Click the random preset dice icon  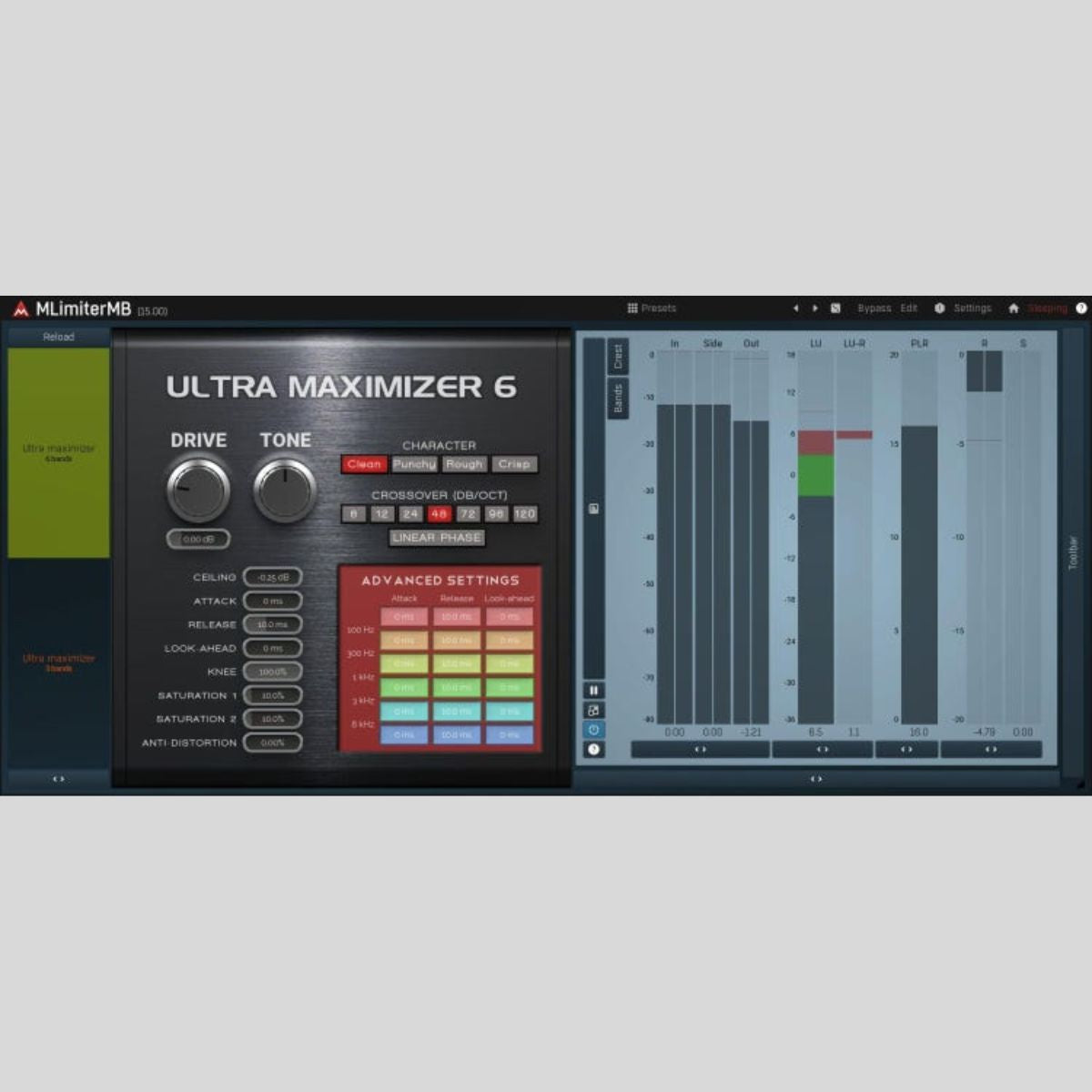pyautogui.click(x=835, y=308)
